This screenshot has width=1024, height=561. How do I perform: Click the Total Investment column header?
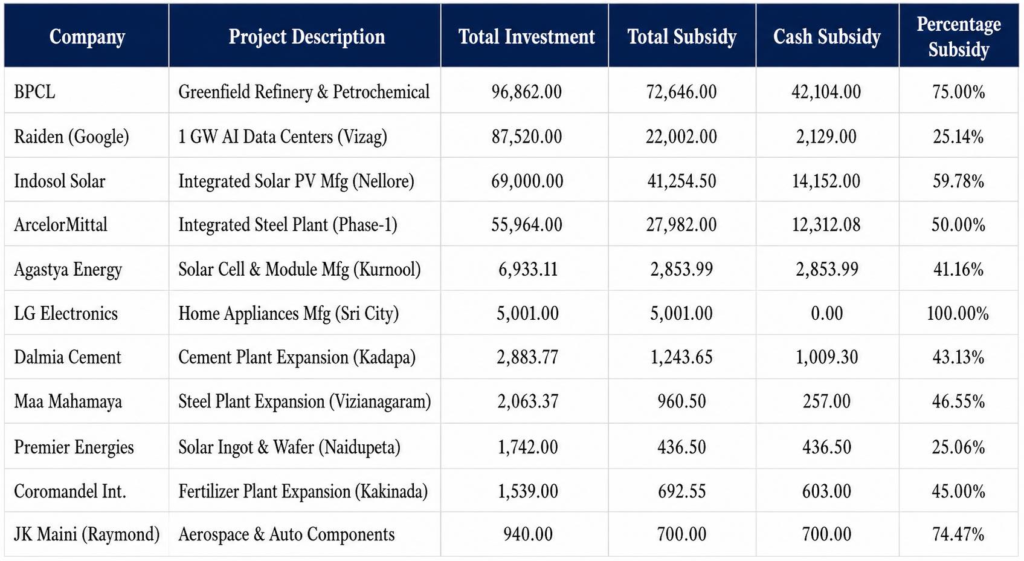click(x=526, y=37)
